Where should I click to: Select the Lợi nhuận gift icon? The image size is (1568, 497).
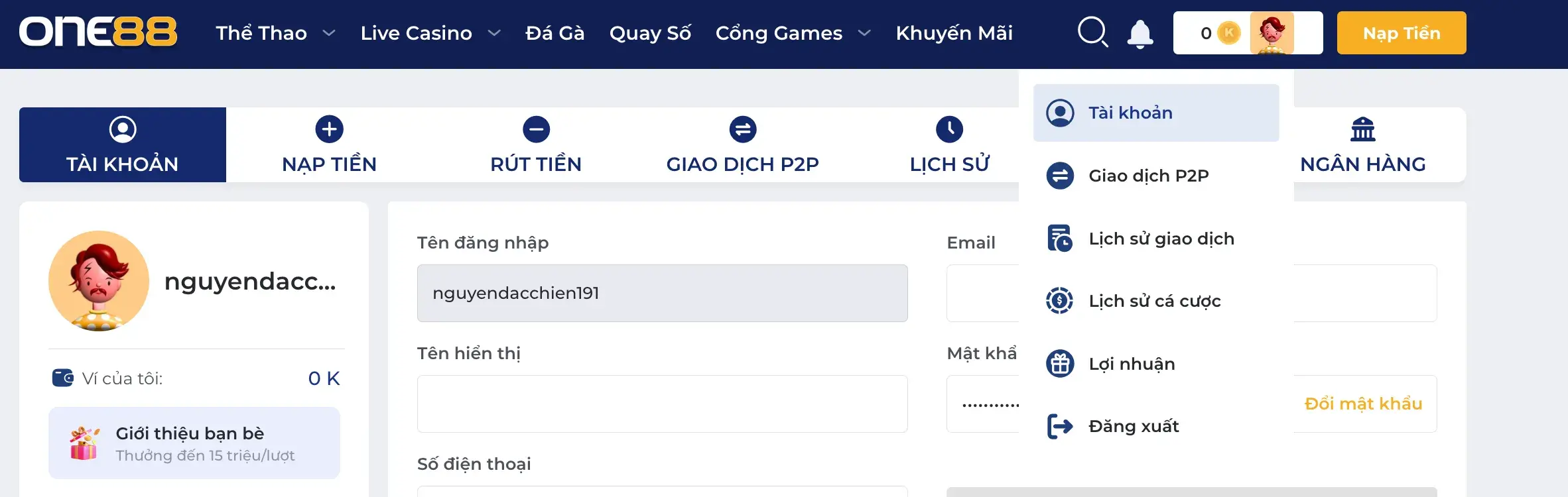pos(1060,363)
